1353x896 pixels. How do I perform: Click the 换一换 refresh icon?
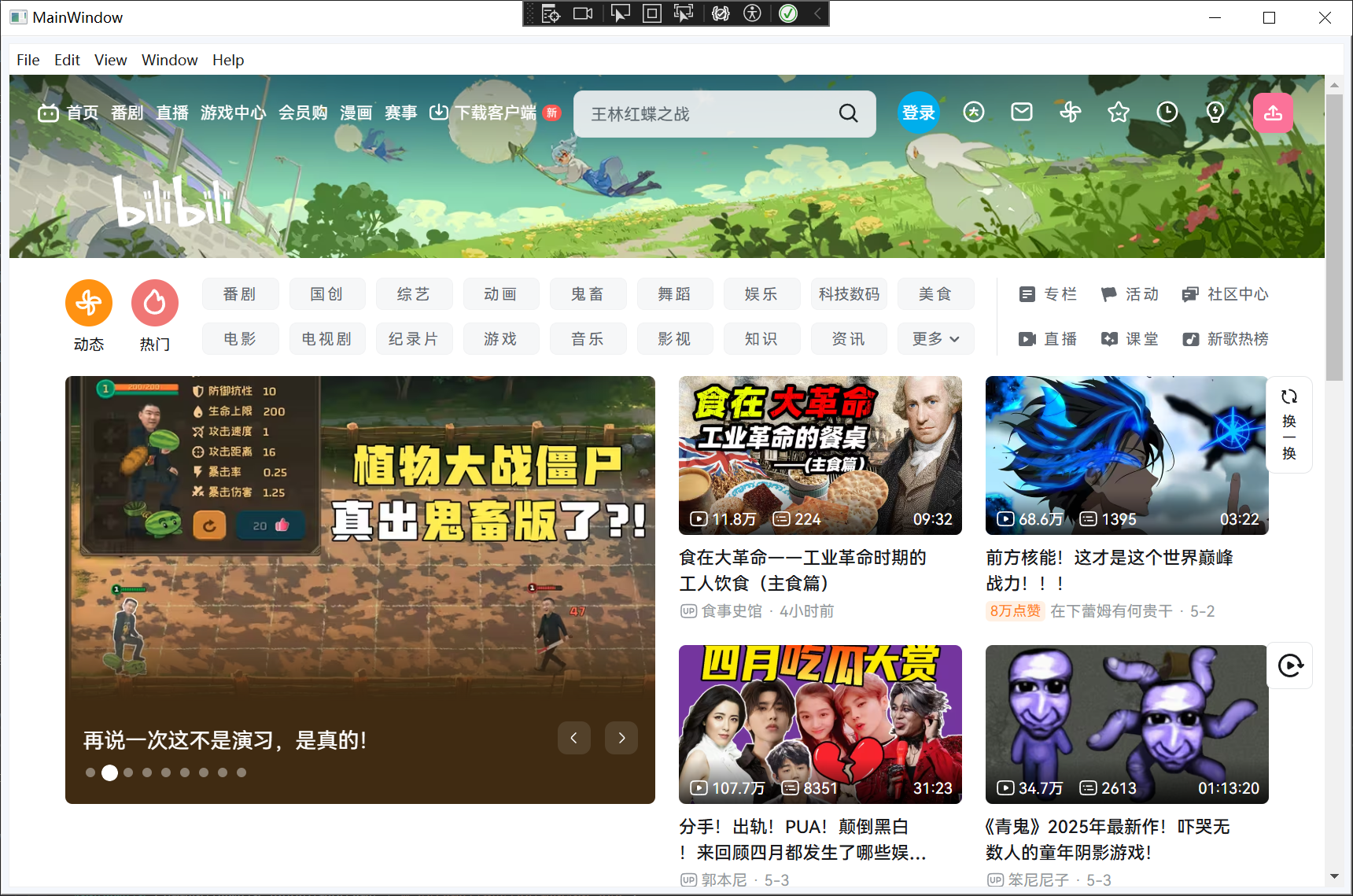(x=1289, y=396)
